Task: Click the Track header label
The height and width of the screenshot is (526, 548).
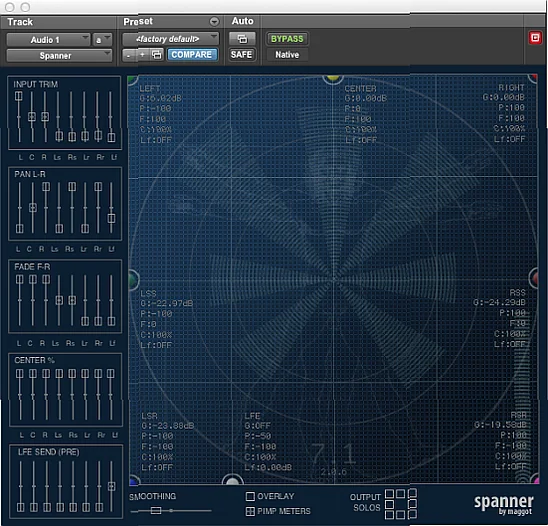Action: click(20, 22)
